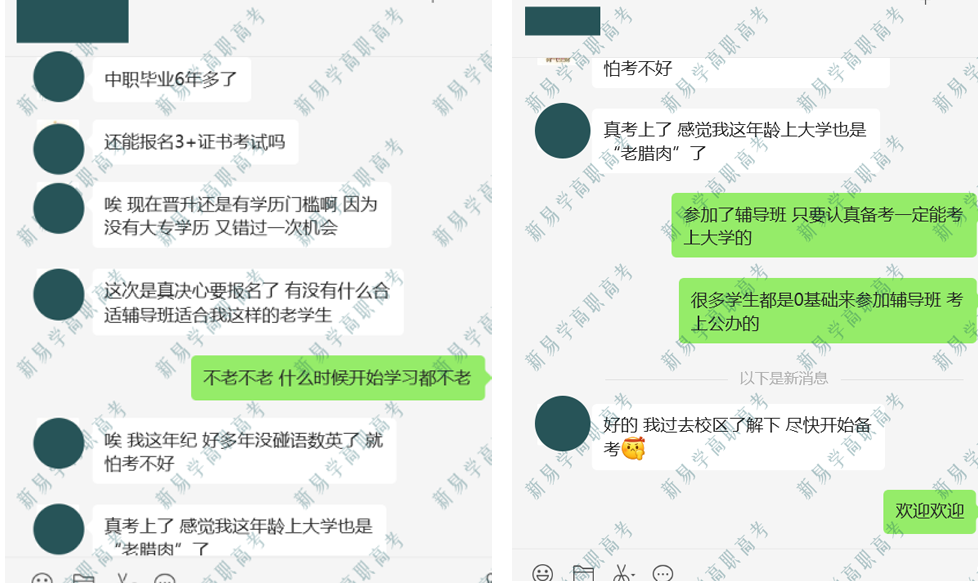Click the "参加了辅导班 只要认真备考" message bubble

point(823,226)
